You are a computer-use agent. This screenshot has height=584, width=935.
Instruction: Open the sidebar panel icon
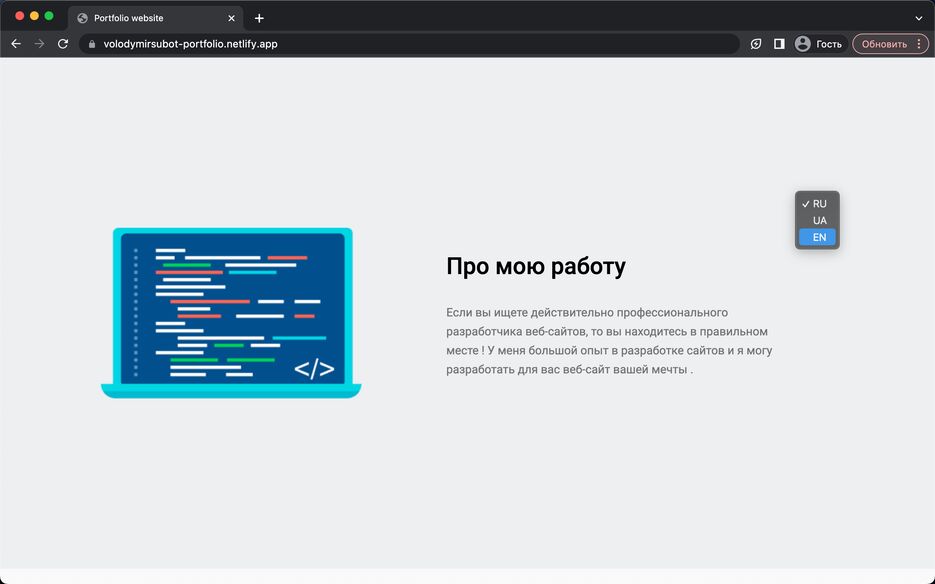click(x=778, y=43)
